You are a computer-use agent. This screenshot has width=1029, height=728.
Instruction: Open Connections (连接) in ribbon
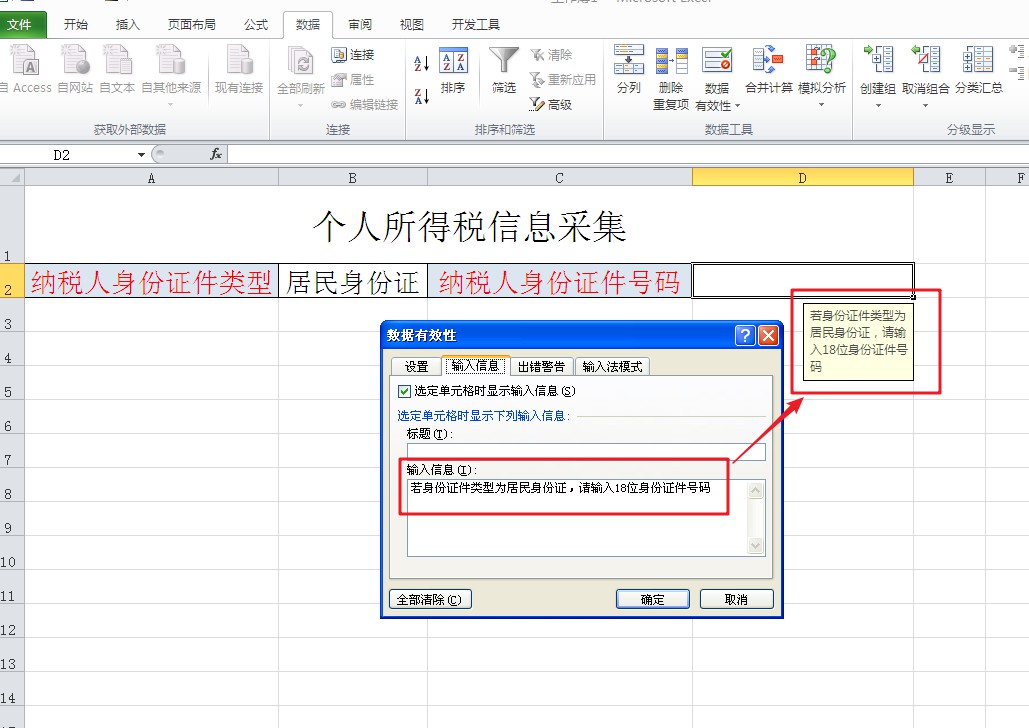tap(353, 54)
